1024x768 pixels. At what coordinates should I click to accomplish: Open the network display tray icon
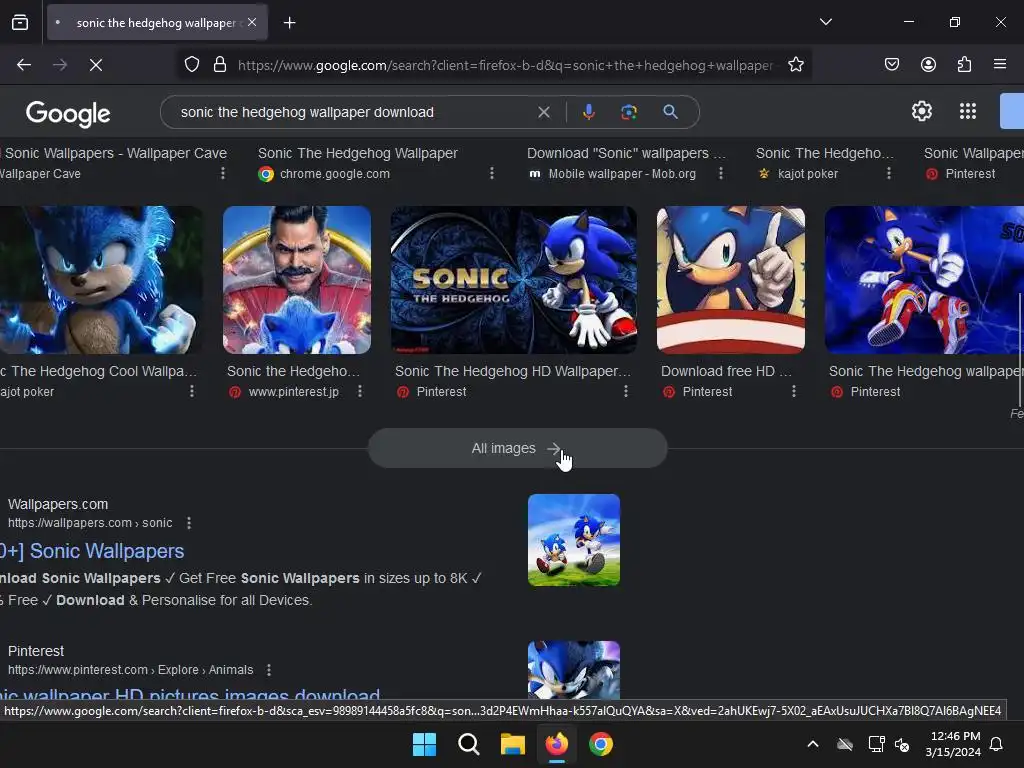(876, 744)
